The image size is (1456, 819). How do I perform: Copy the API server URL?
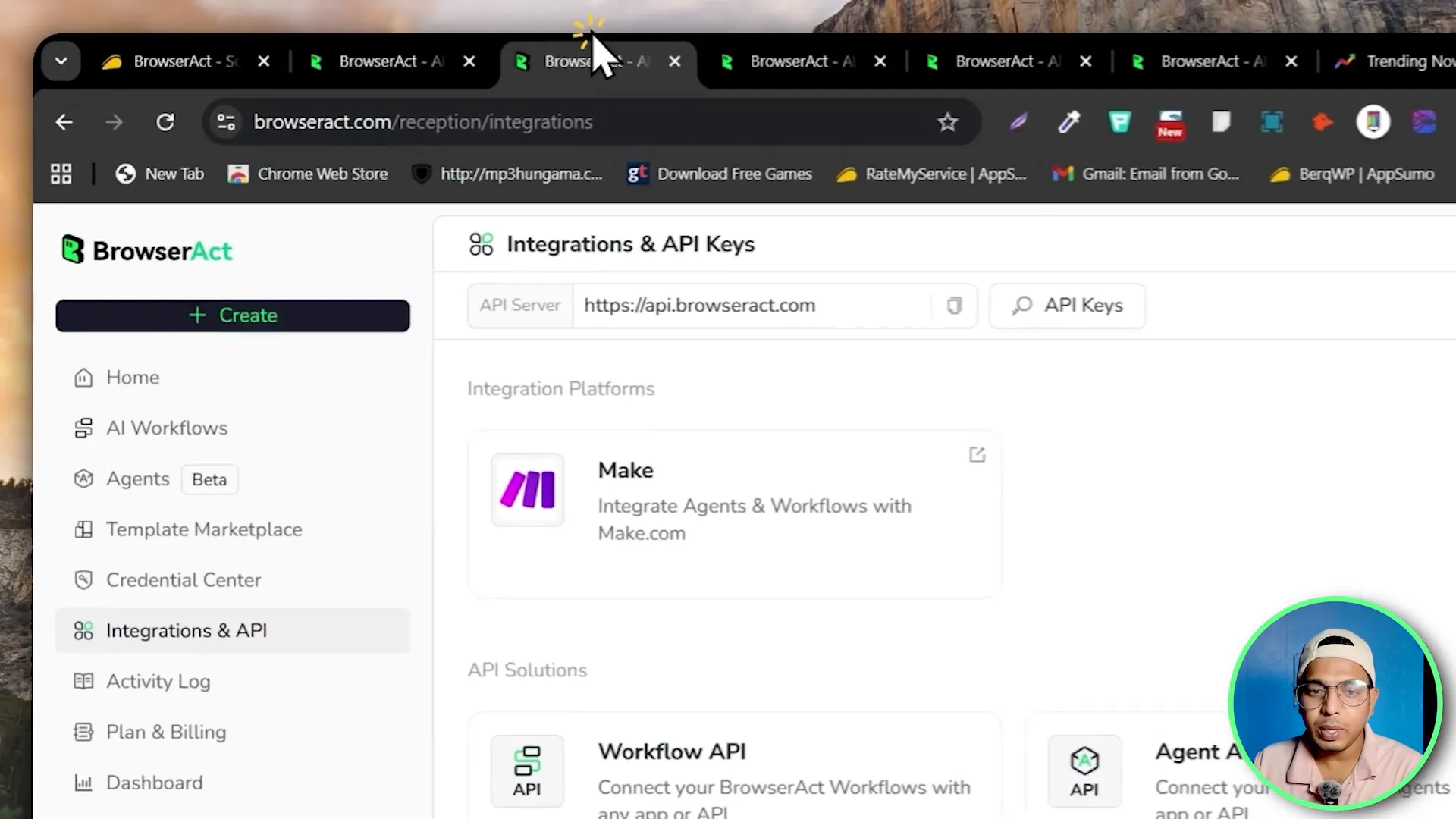click(x=953, y=306)
